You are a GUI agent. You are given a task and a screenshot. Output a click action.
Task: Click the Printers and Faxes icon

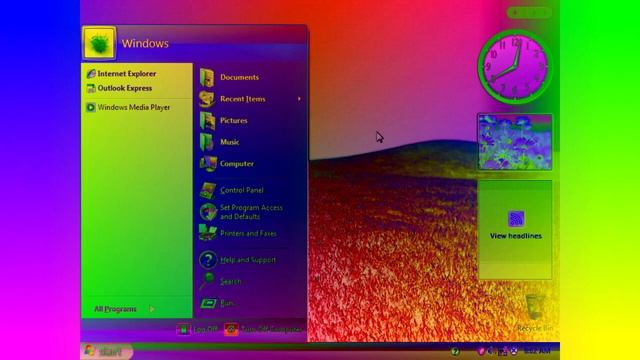point(208,233)
